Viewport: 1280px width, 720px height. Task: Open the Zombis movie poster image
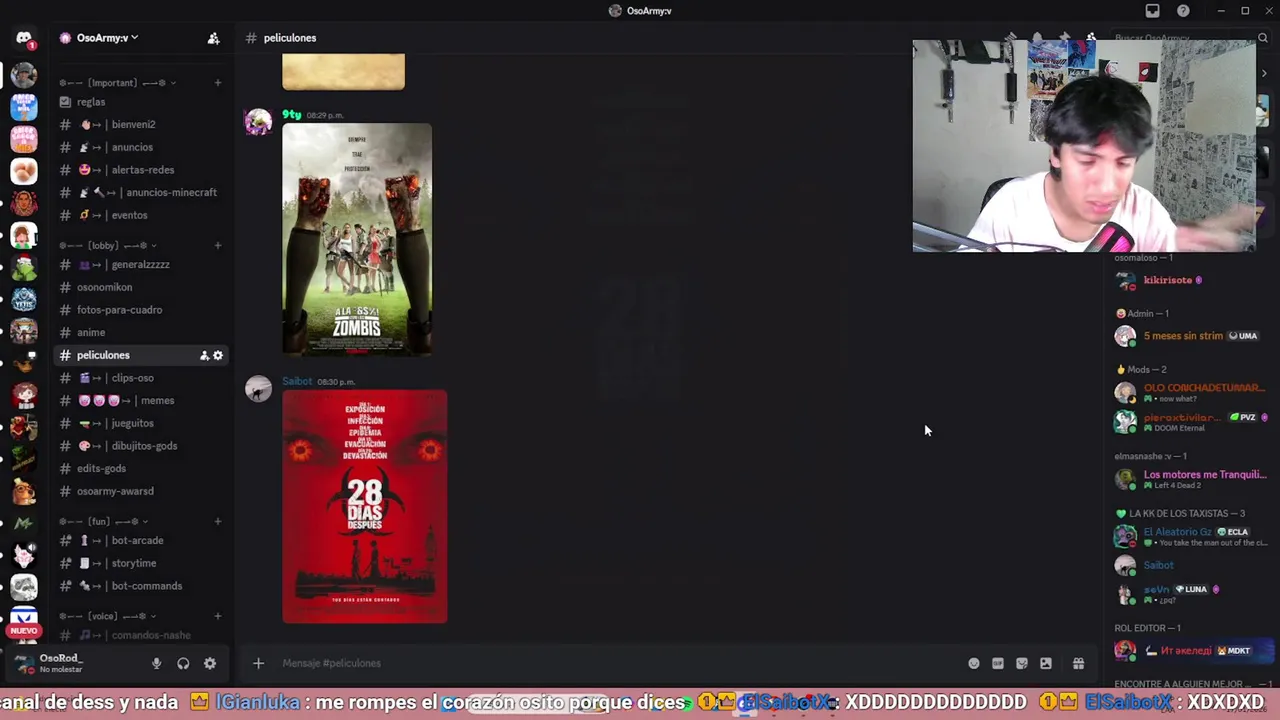click(x=357, y=239)
